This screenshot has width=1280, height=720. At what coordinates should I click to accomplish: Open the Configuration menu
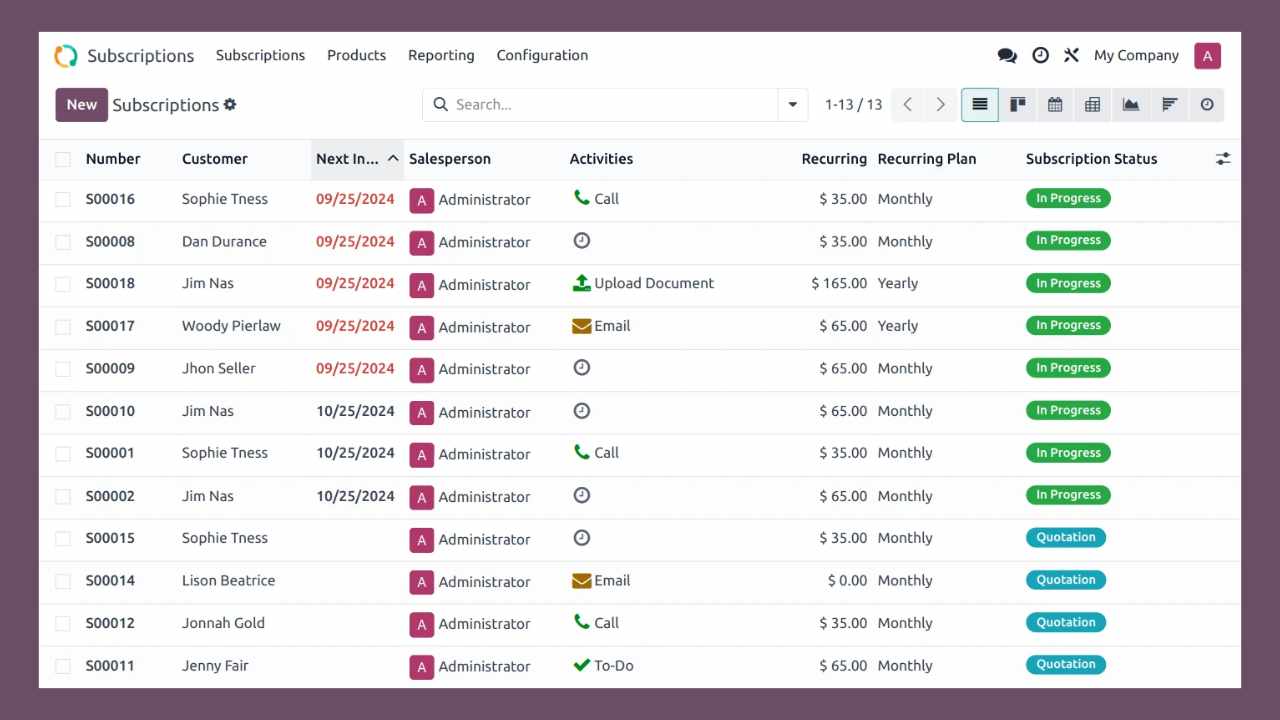(x=542, y=56)
